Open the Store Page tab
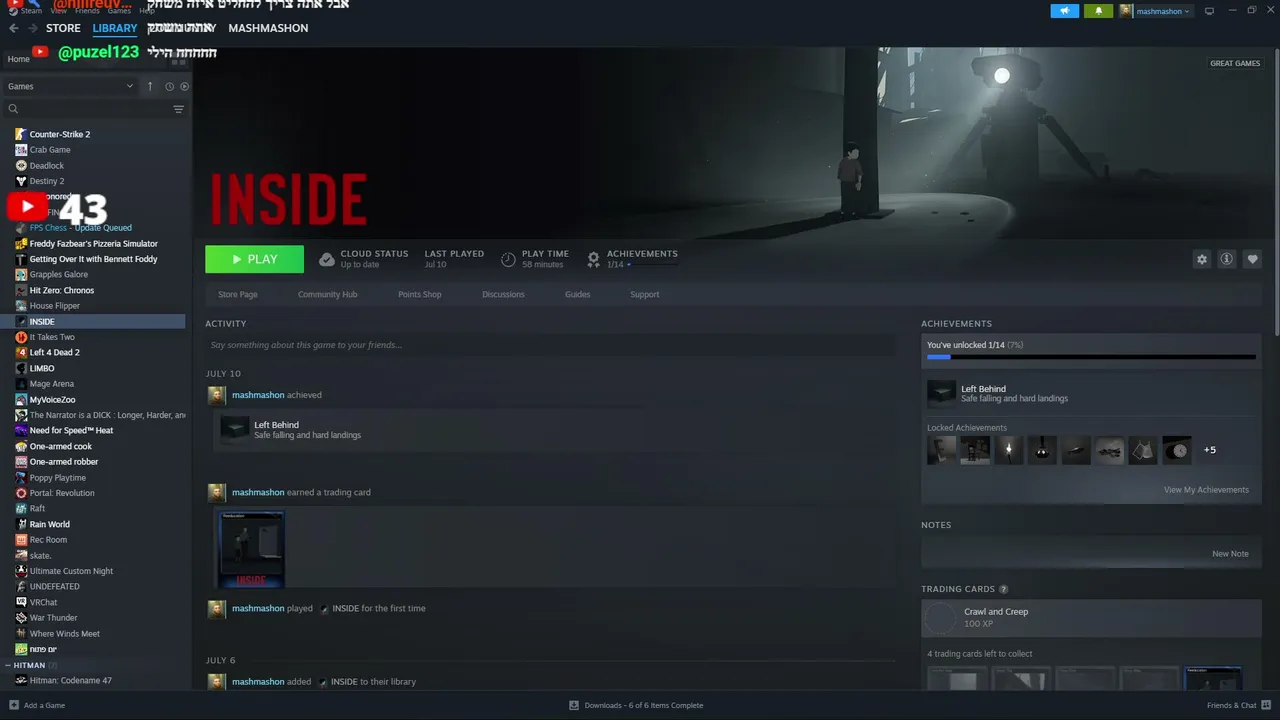1280x720 pixels. (238, 294)
